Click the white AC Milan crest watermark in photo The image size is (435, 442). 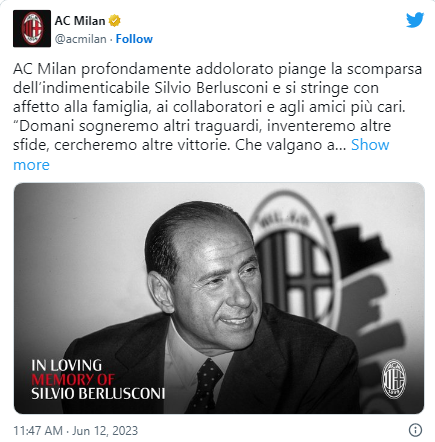[394, 379]
